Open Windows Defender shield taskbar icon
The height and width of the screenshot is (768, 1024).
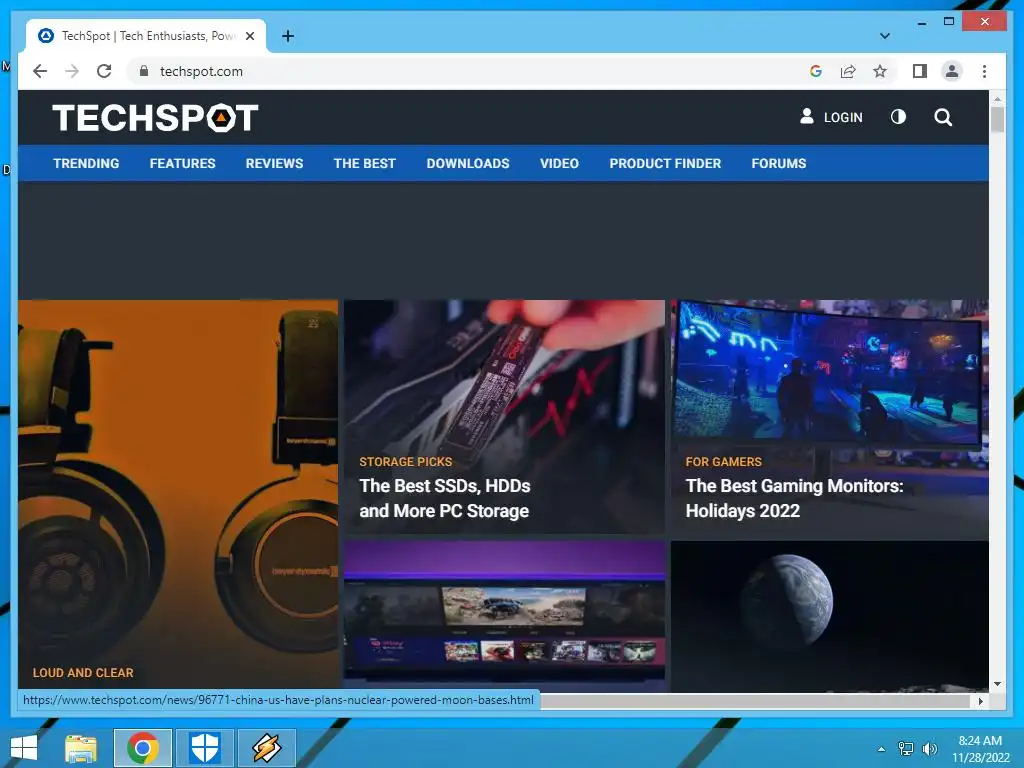204,748
